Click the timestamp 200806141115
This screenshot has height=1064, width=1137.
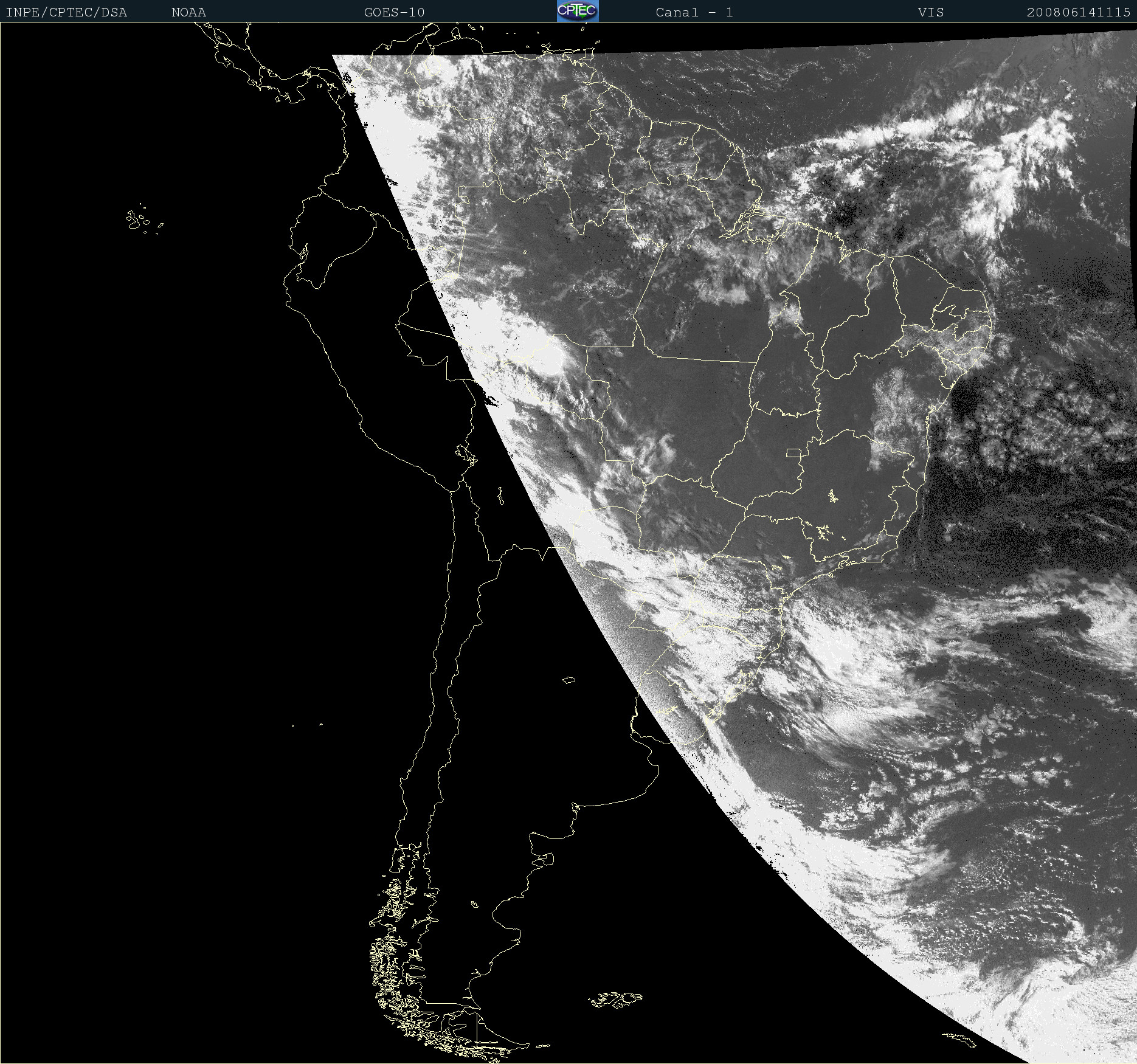click(1079, 12)
